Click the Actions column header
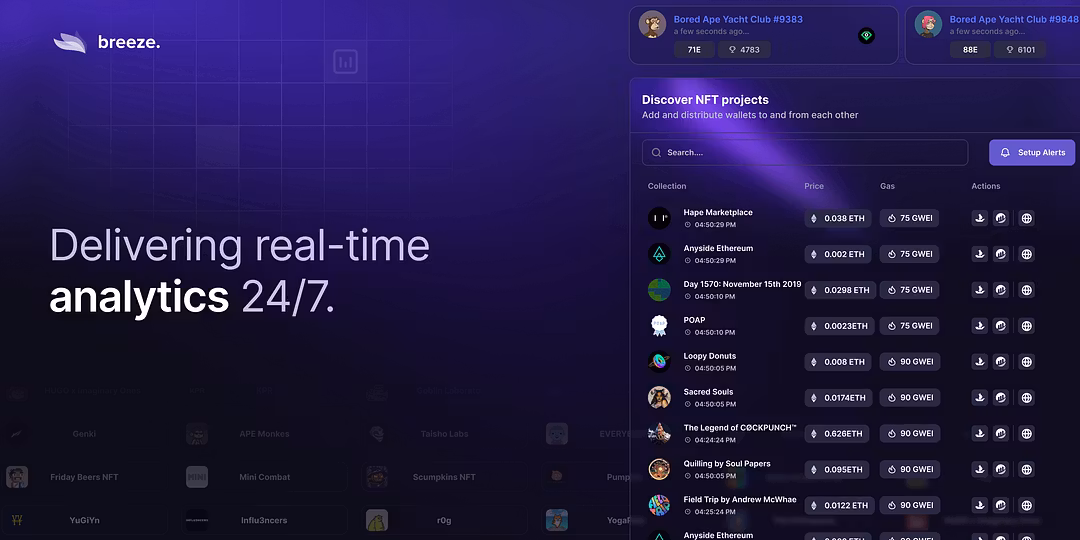The width and height of the screenshot is (1080, 540). point(986,186)
